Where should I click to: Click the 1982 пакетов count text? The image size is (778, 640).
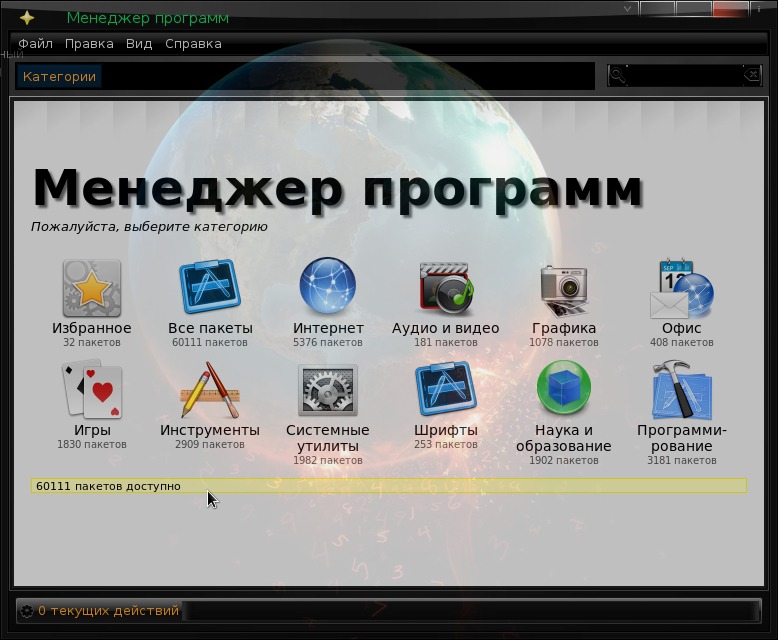click(x=327, y=460)
